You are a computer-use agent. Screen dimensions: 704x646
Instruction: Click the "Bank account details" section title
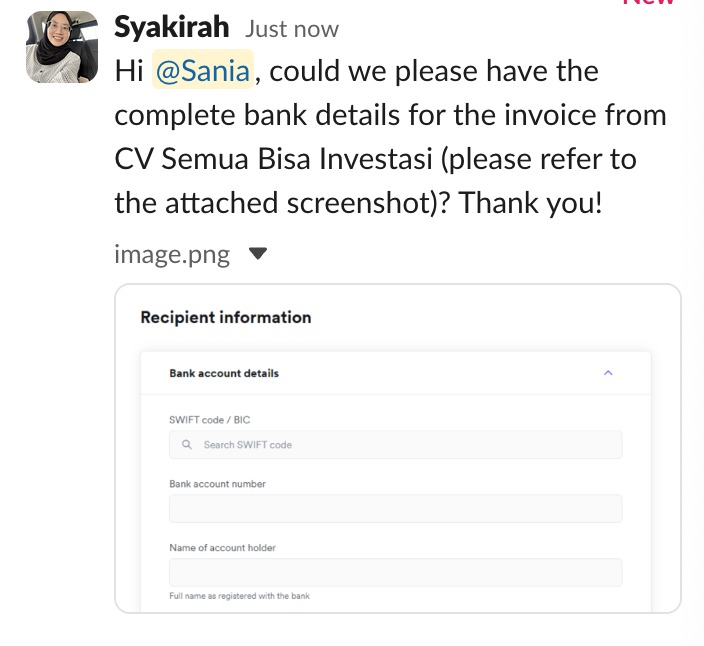point(224,373)
